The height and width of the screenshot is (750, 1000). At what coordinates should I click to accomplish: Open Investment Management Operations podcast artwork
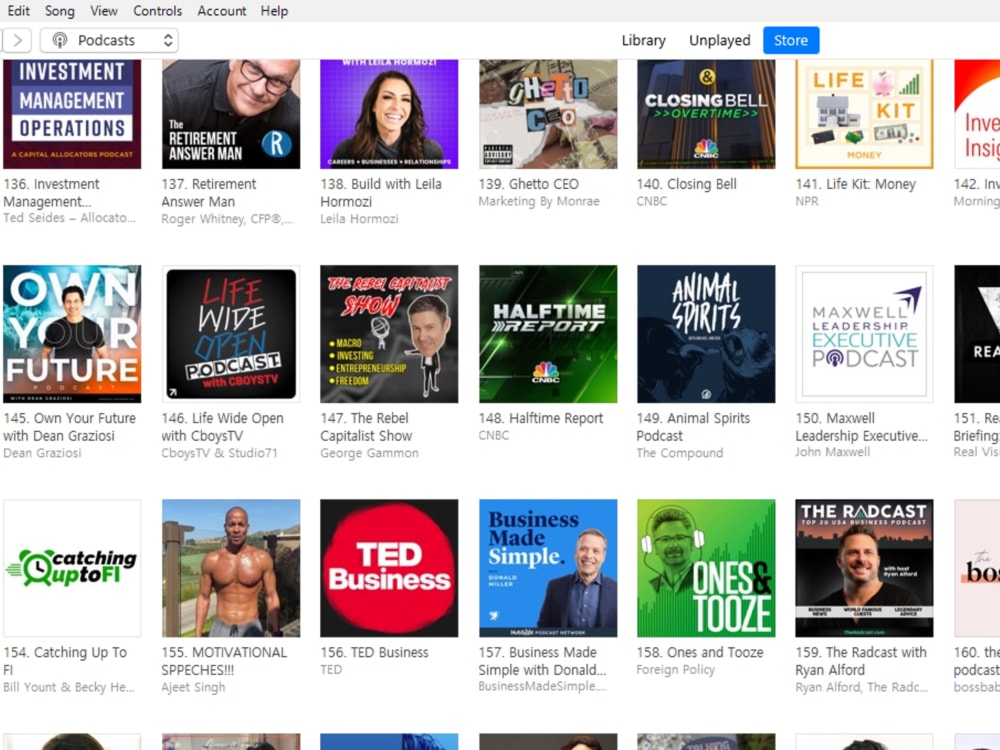pos(72,114)
